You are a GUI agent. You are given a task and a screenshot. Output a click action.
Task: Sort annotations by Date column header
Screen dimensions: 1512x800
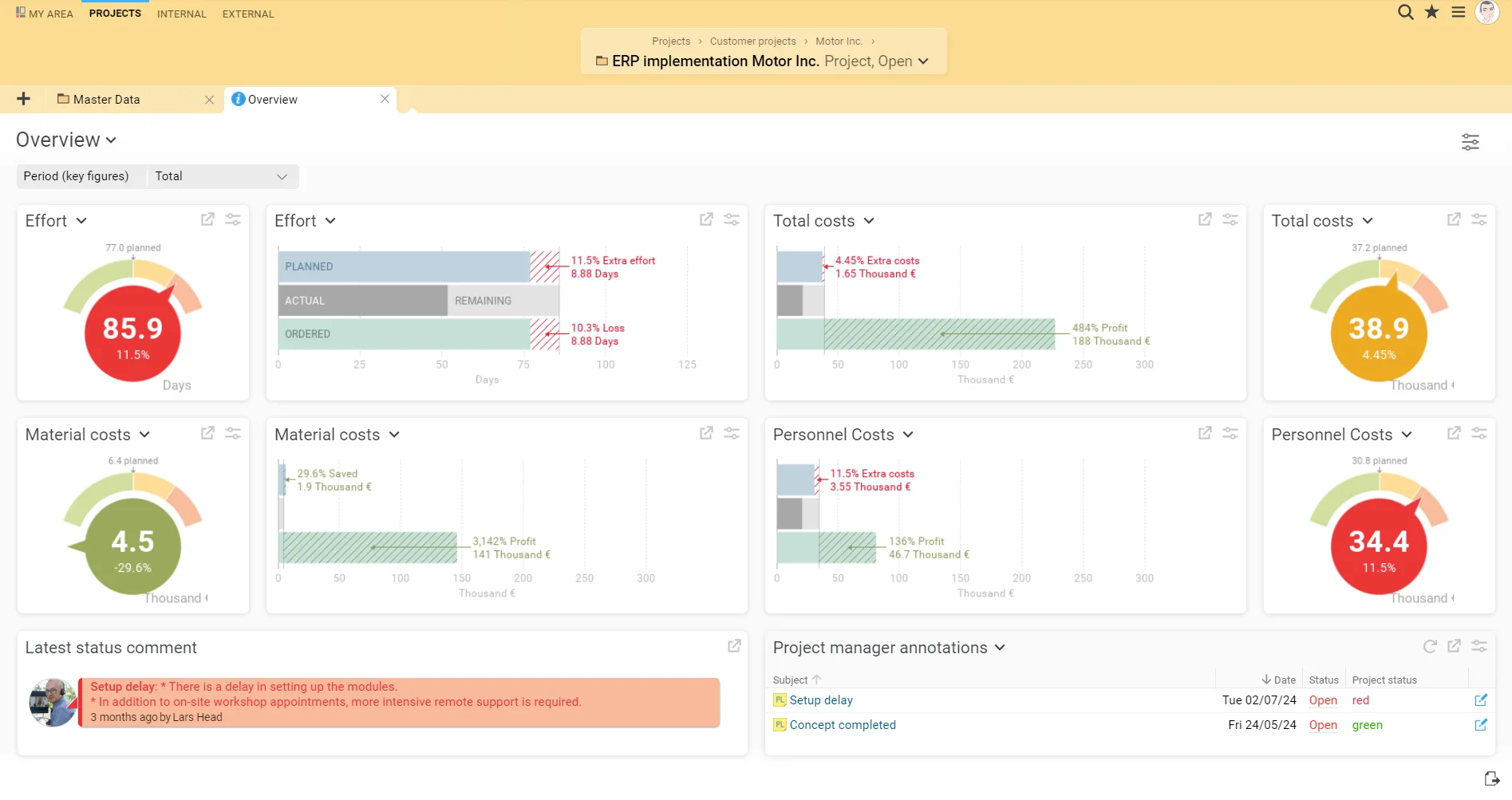tap(1279, 680)
